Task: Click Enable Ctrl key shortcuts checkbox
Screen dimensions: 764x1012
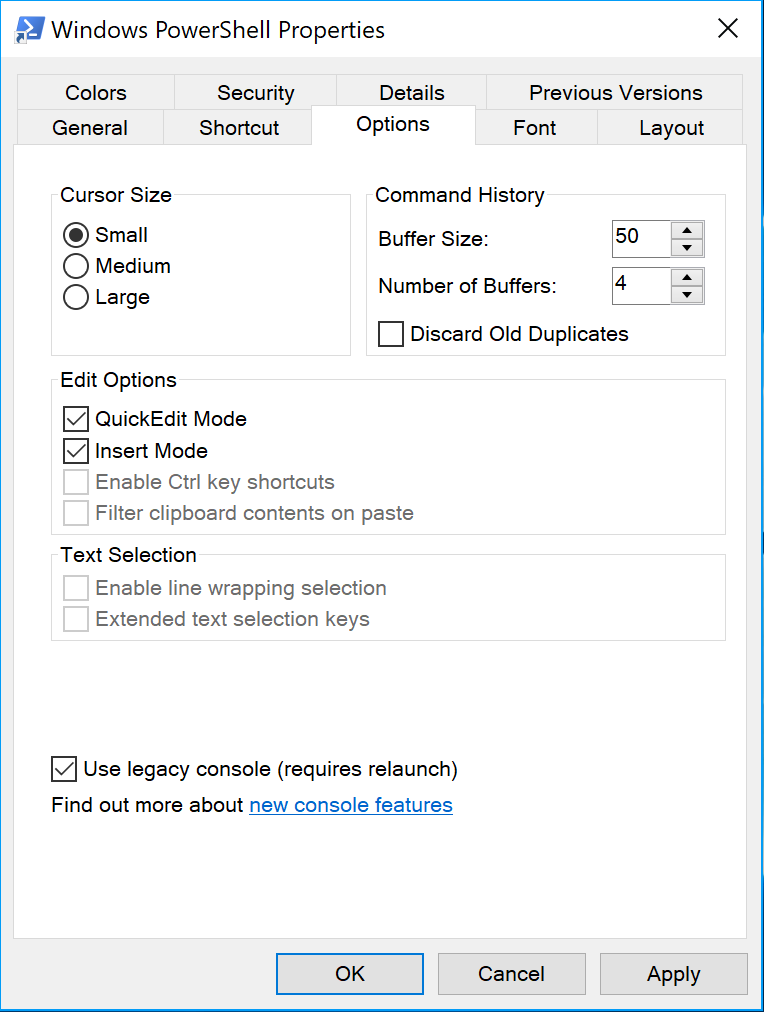Action: 75,482
